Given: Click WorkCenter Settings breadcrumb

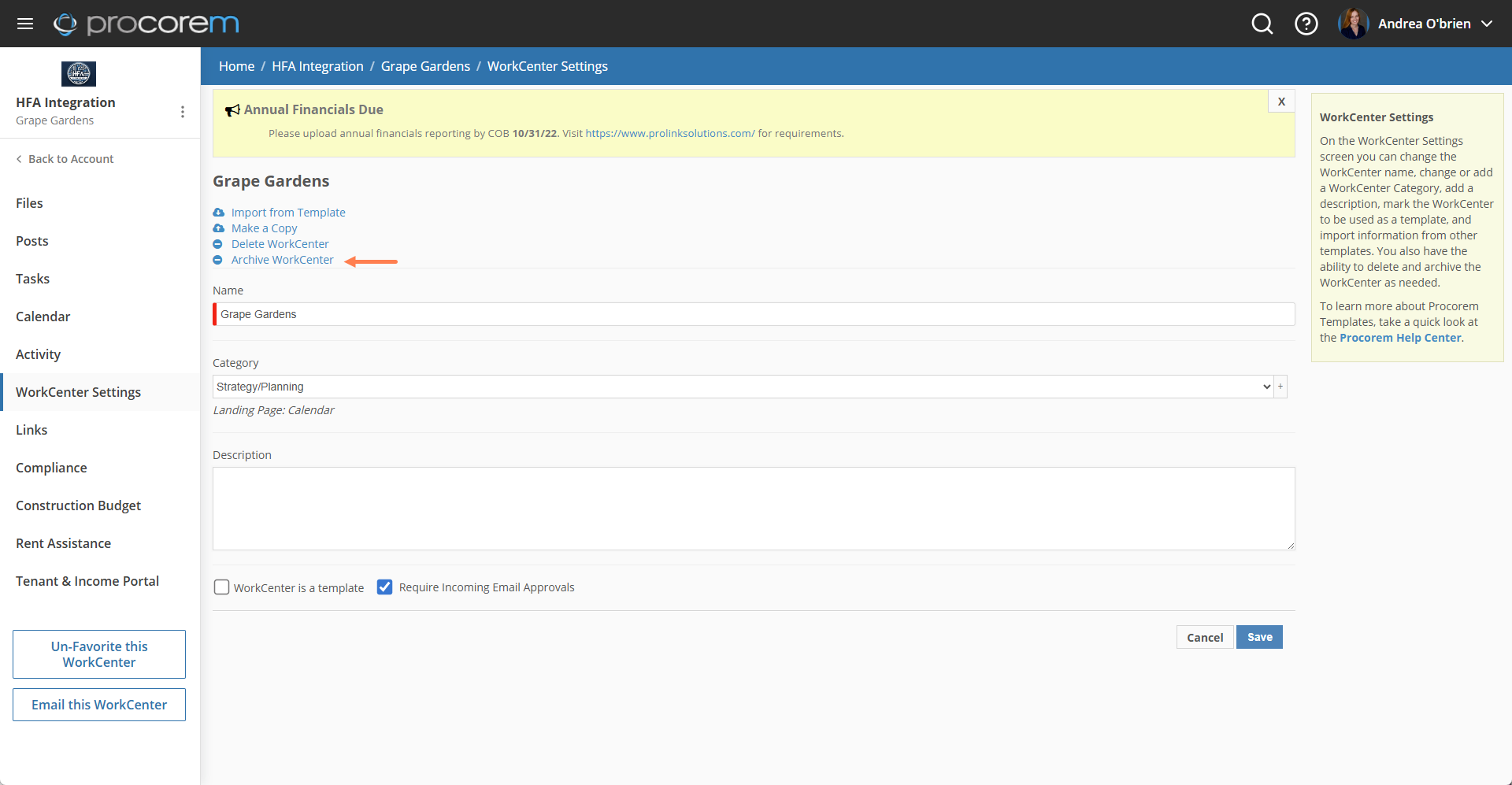Looking at the screenshot, I should (547, 66).
